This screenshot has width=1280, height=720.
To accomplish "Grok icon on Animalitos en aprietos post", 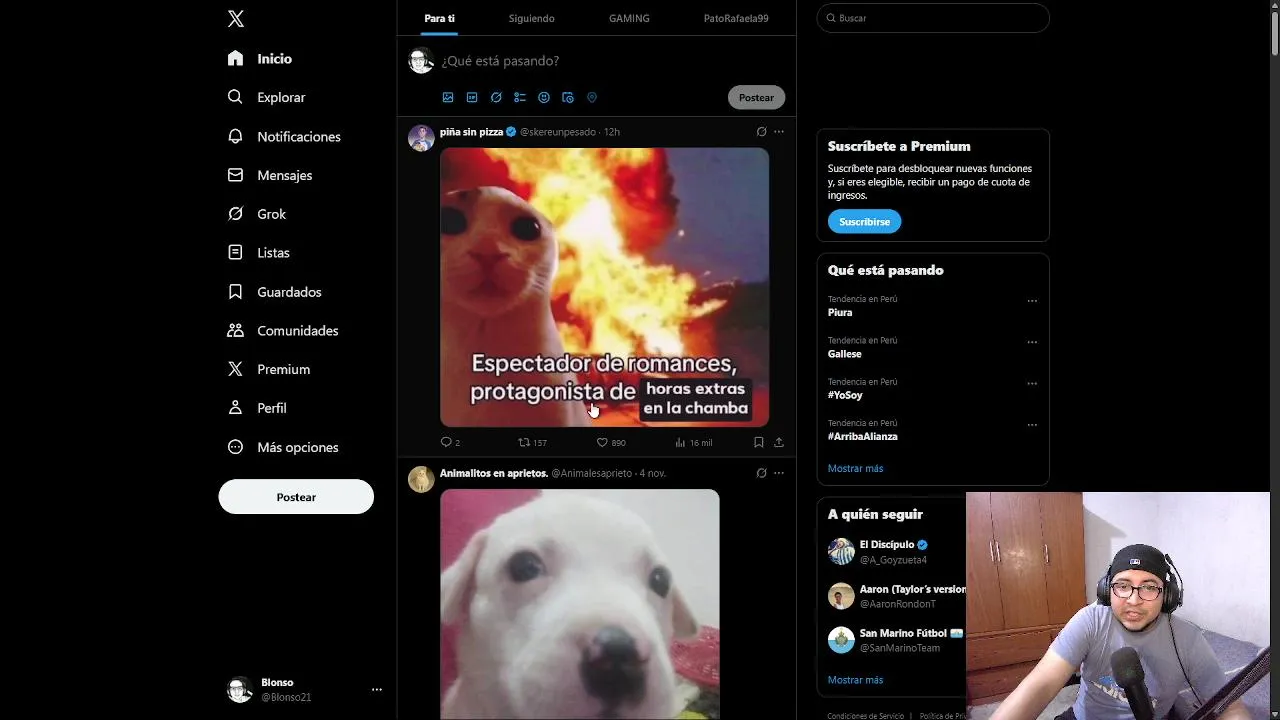I will coord(761,473).
